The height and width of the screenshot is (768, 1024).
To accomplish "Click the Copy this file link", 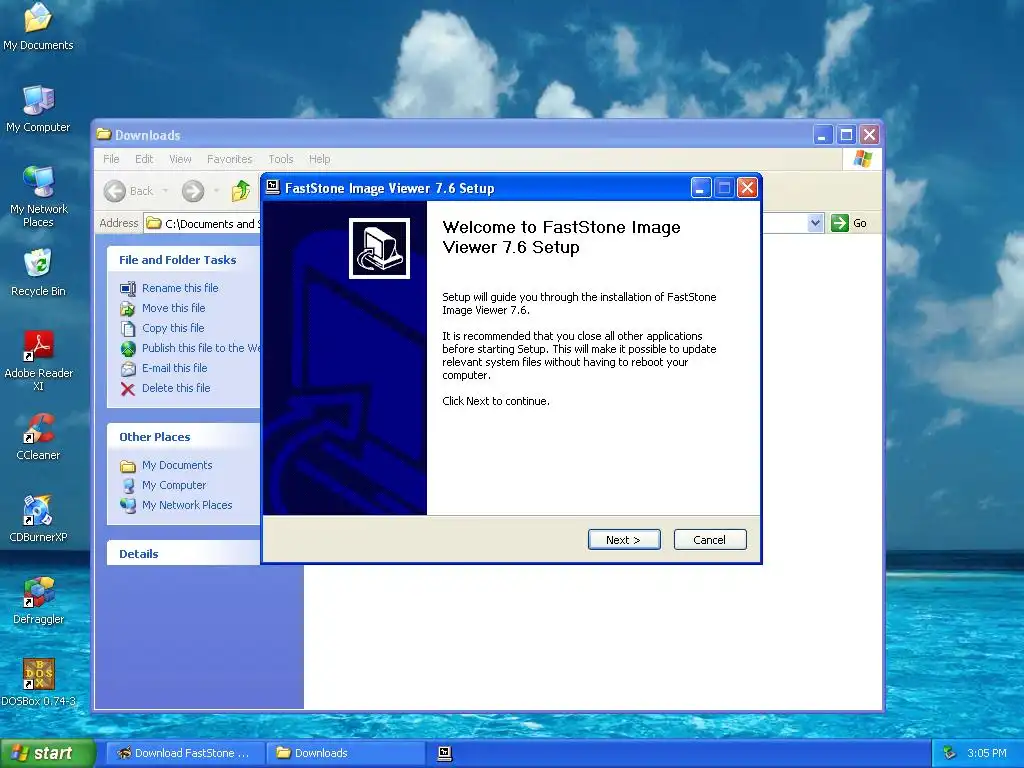I will point(173,328).
